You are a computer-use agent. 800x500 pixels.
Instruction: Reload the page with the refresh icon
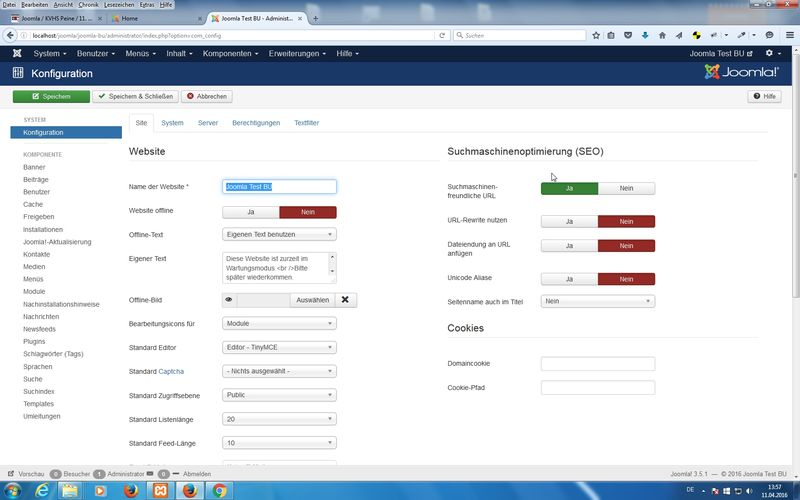(x=442, y=35)
